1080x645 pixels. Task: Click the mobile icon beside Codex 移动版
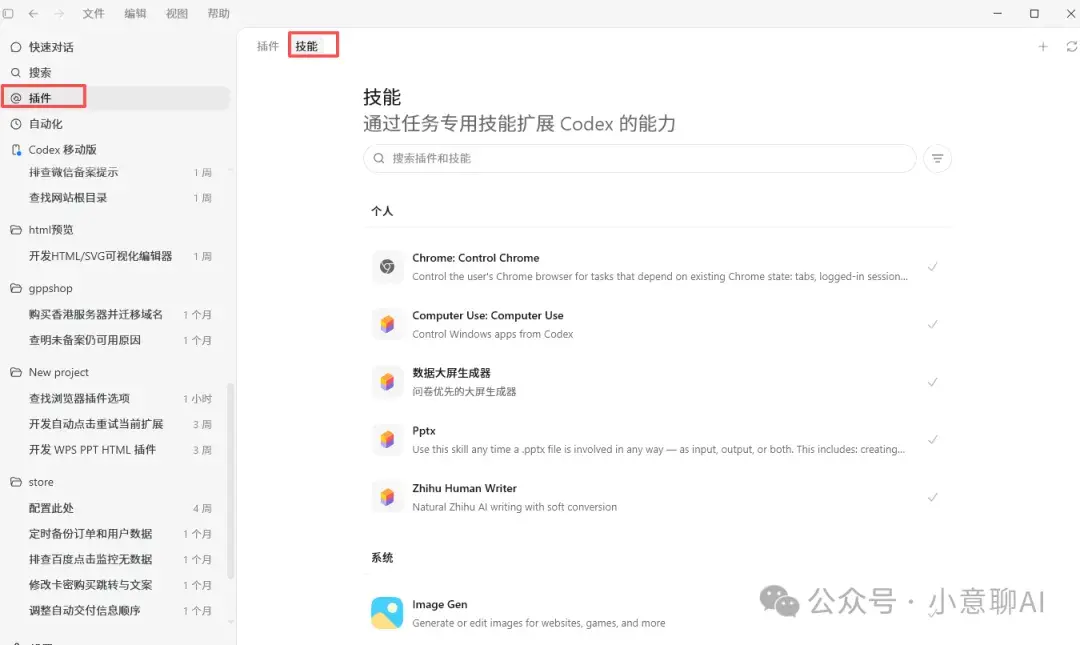16,150
